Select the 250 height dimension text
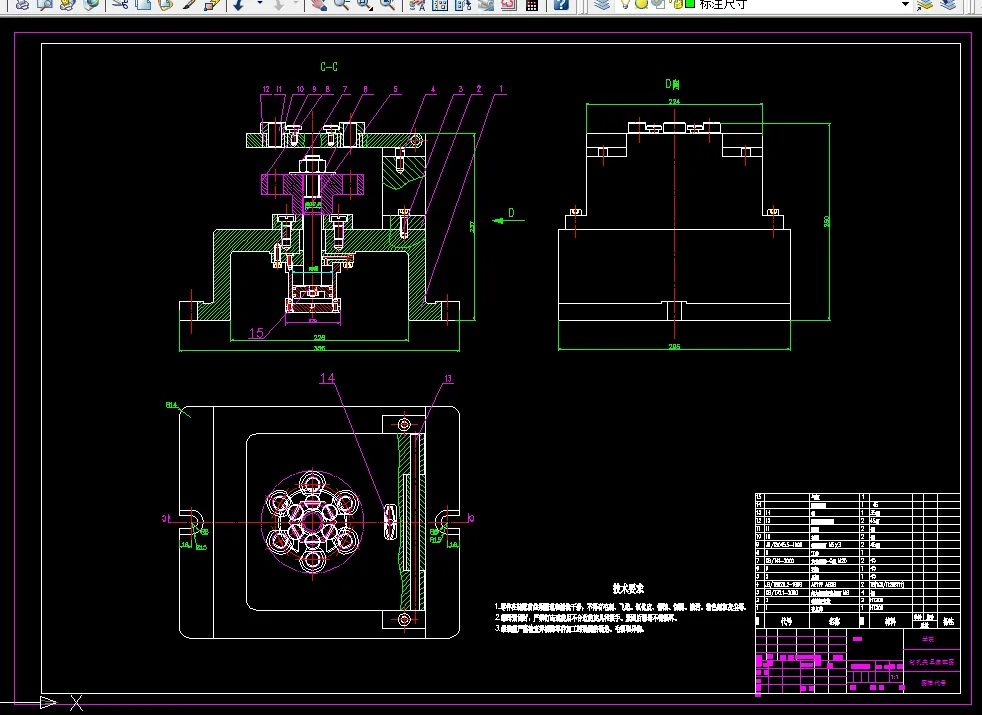Viewport: 982px width, 715px height. tap(827, 221)
